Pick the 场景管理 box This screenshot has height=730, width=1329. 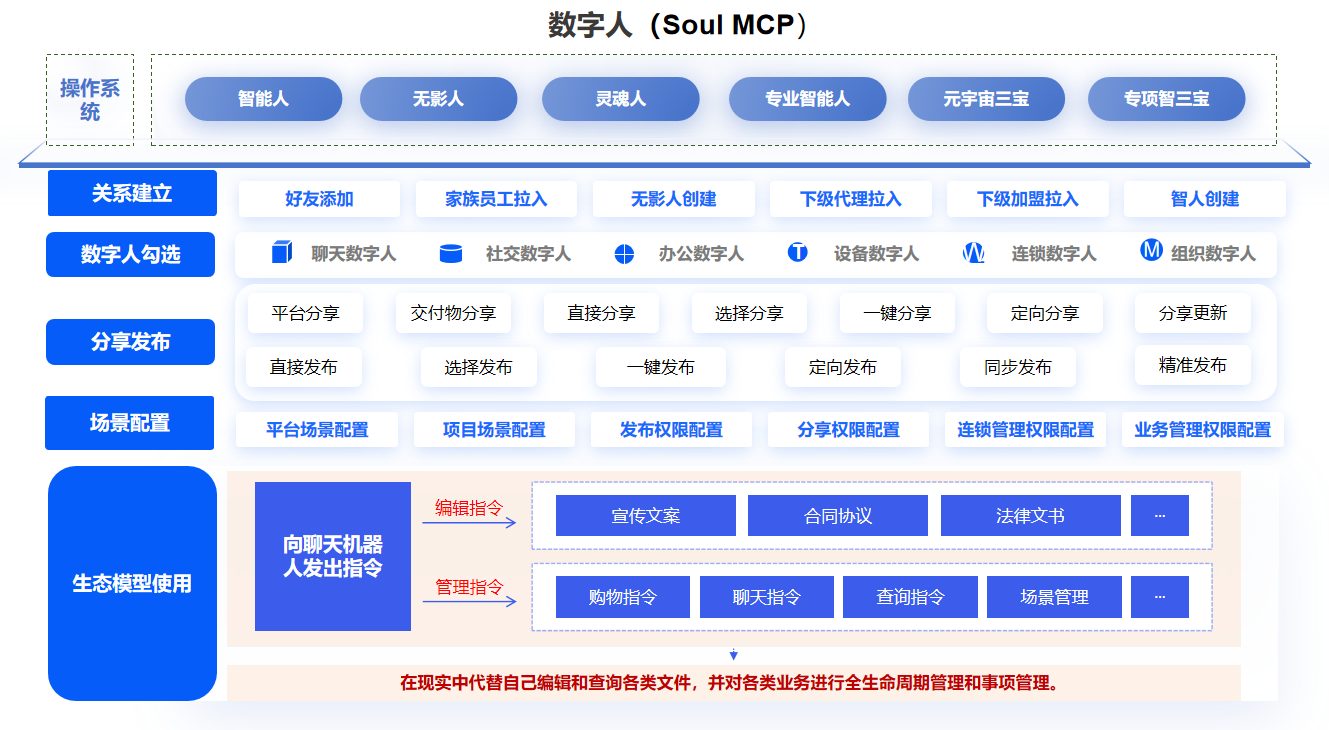tap(1054, 597)
